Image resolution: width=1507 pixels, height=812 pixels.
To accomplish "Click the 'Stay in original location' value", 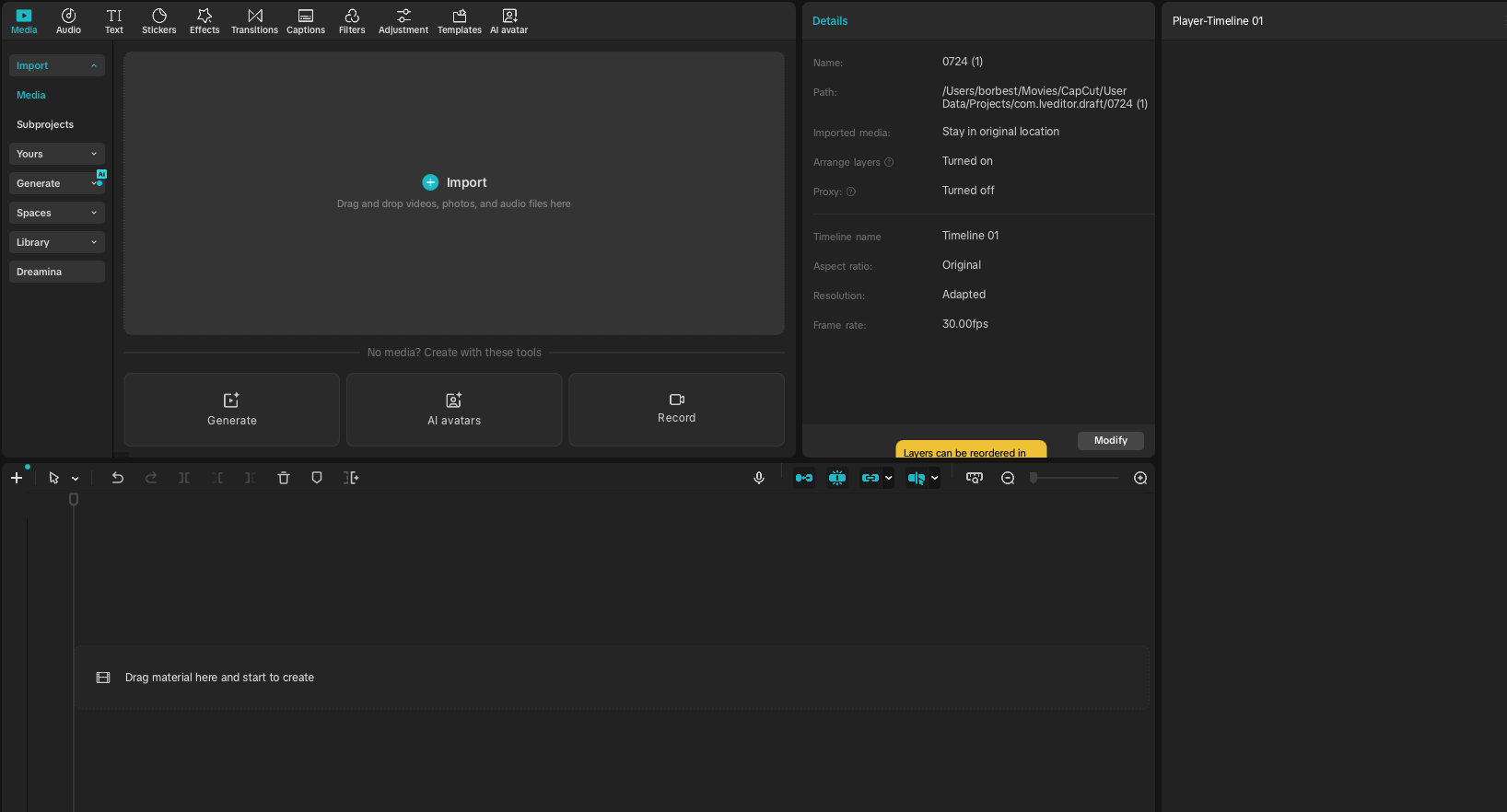I will 1000,132.
